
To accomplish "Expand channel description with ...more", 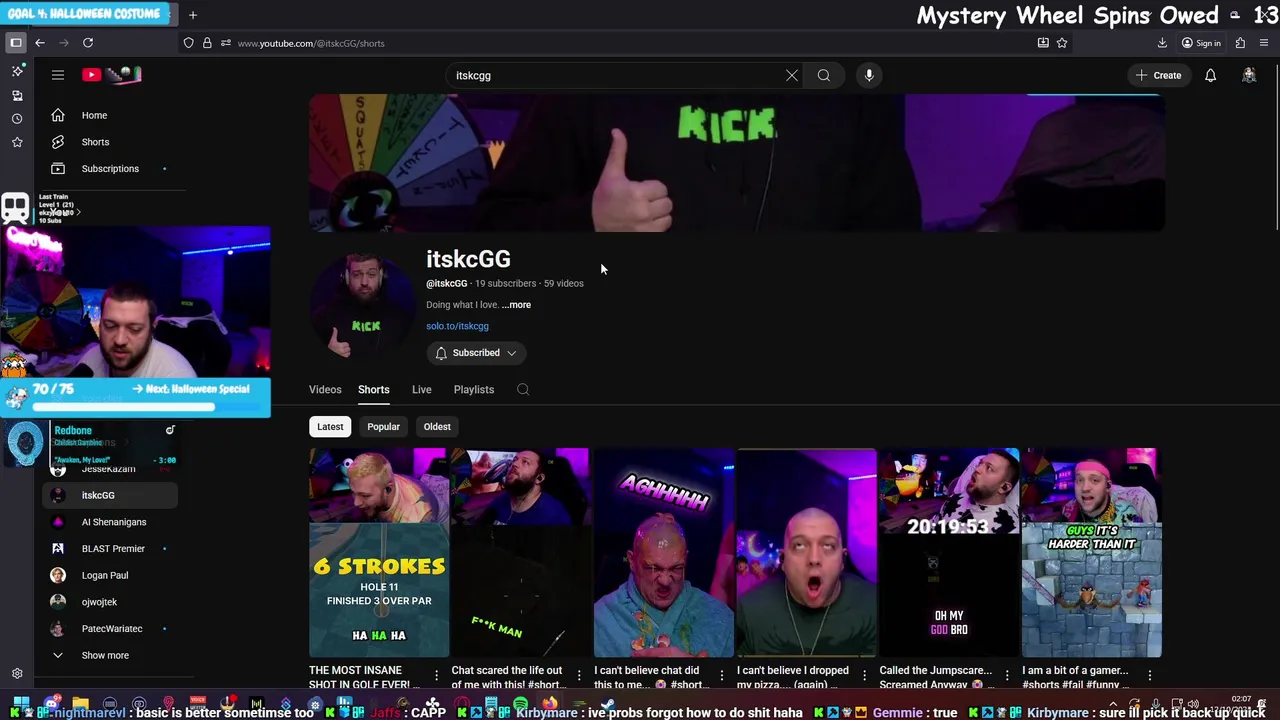I will coord(516,305).
